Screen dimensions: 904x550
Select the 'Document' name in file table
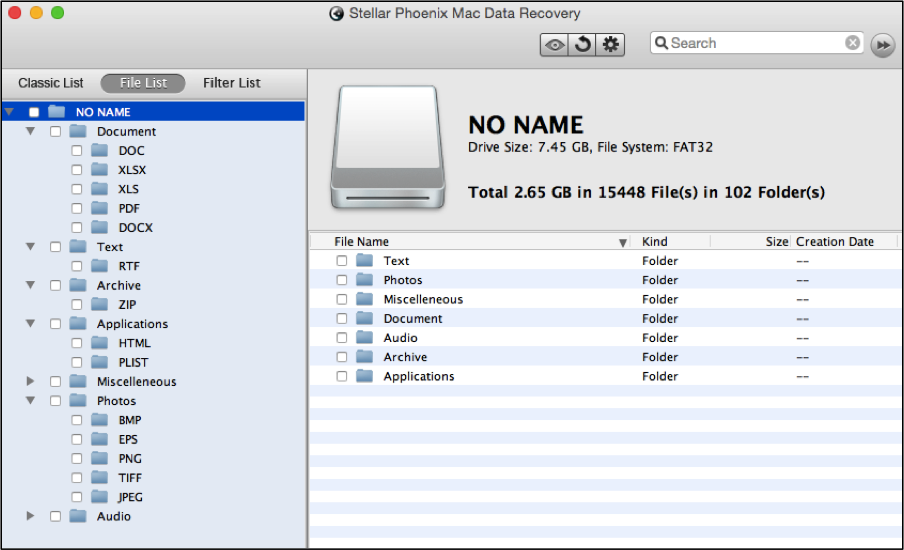(x=413, y=318)
